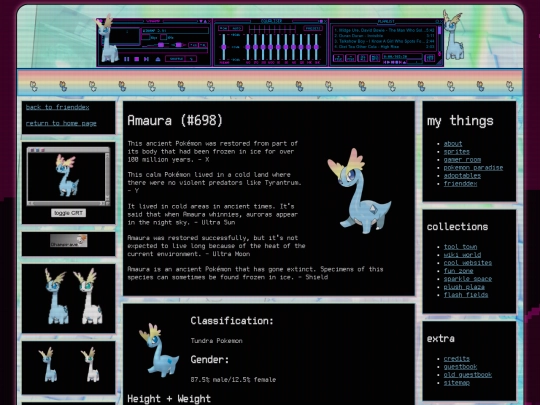Open the playlist REM menu button
540x405 pixels.
tap(351, 58)
